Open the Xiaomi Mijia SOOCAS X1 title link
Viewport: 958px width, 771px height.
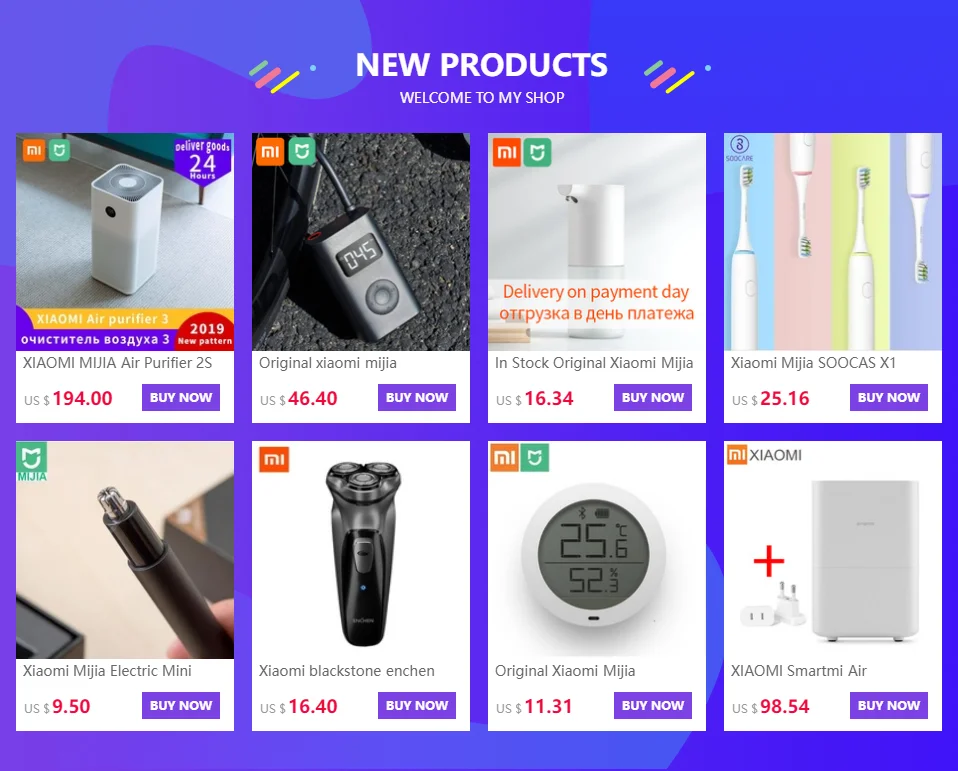click(x=813, y=363)
